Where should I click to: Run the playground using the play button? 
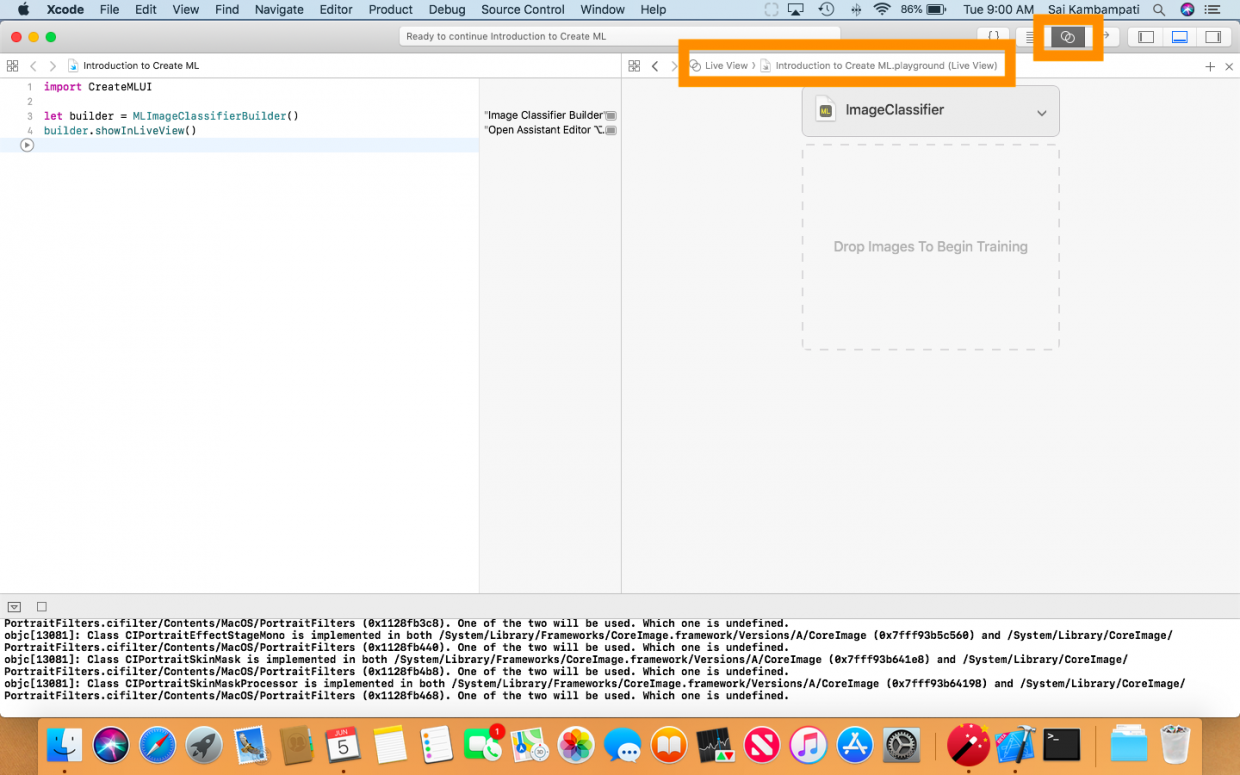point(27,145)
